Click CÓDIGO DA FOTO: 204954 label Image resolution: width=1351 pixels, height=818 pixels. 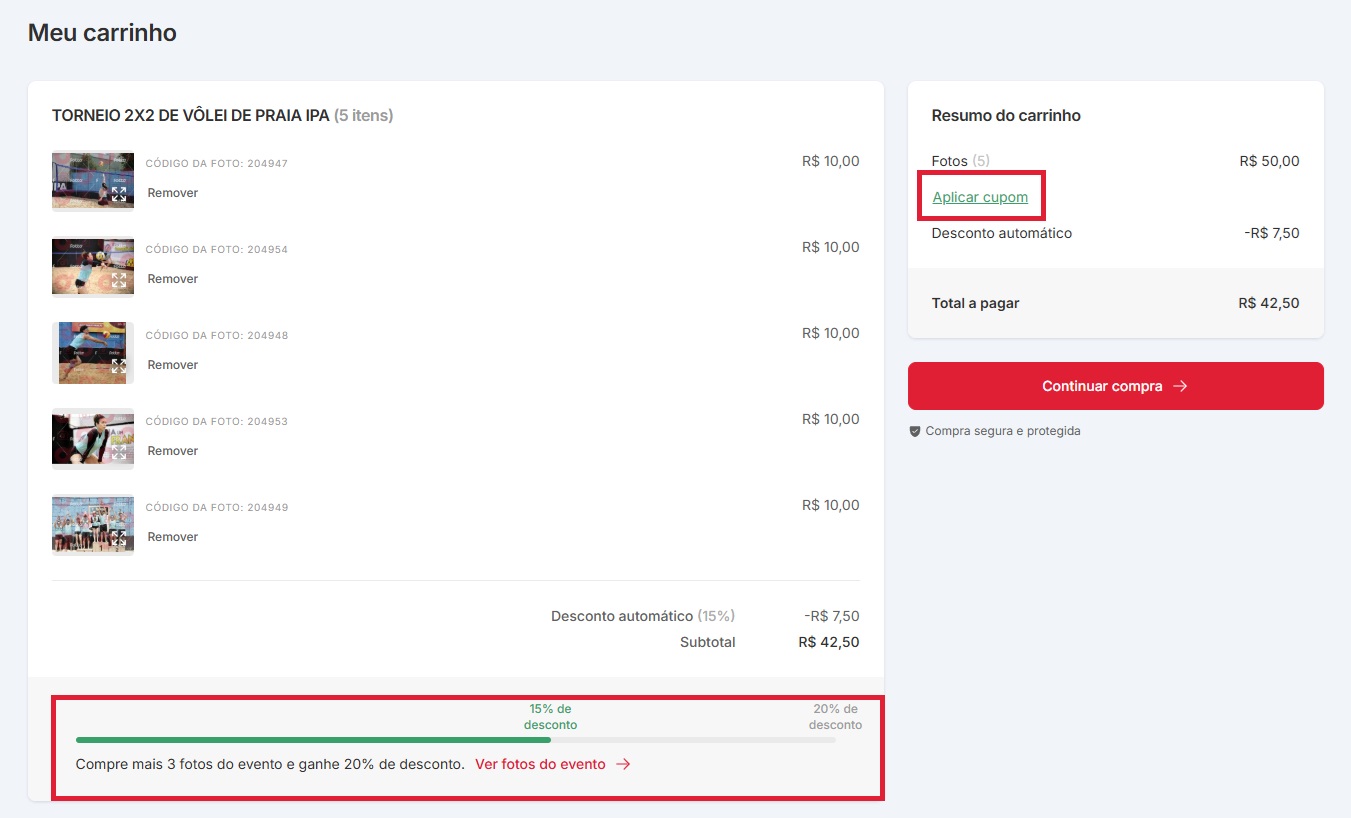click(217, 249)
